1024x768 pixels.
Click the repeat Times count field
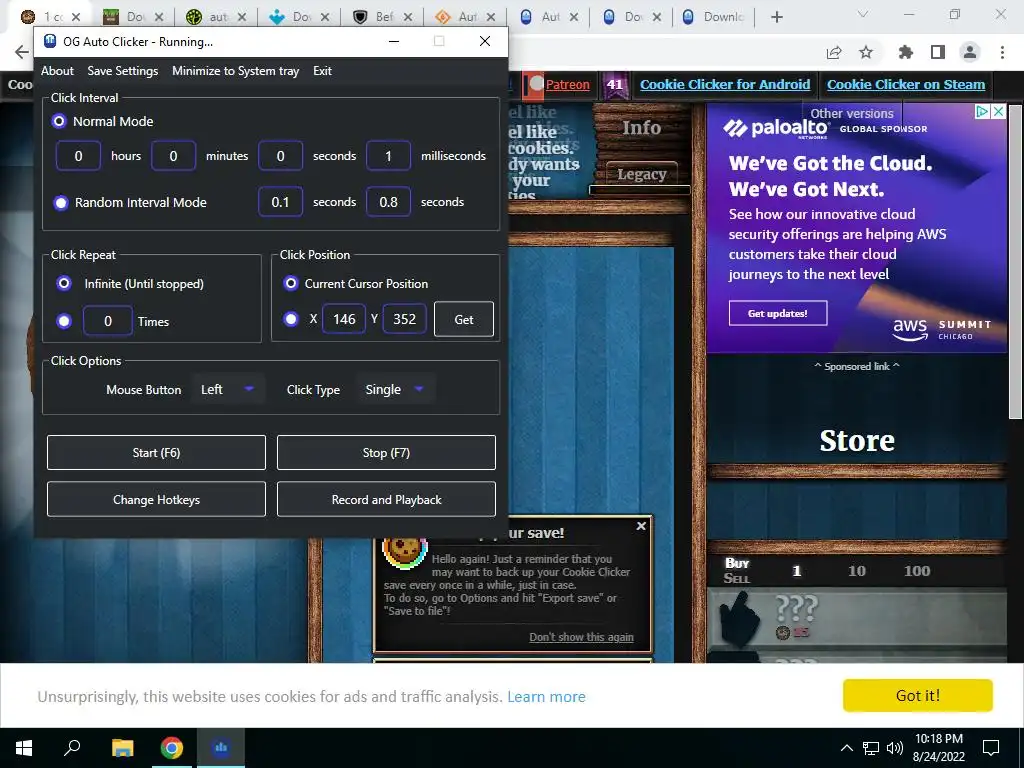(108, 321)
